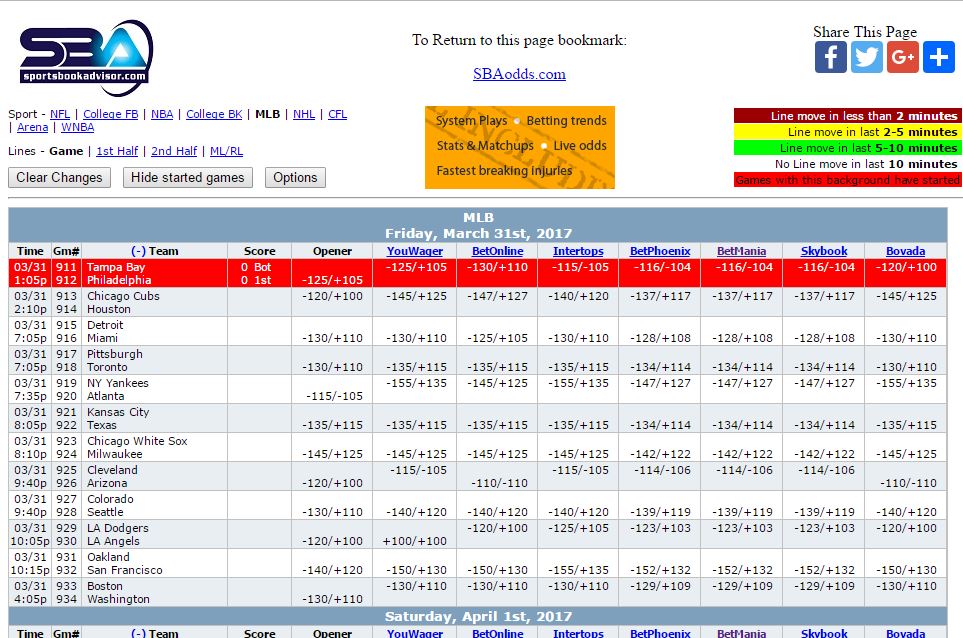The width and height of the screenshot is (963, 638).
Task: Click the Opener column header for Friday
Action: [332, 251]
